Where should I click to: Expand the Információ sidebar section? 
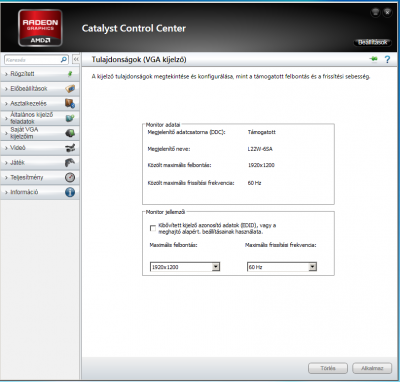click(40, 192)
